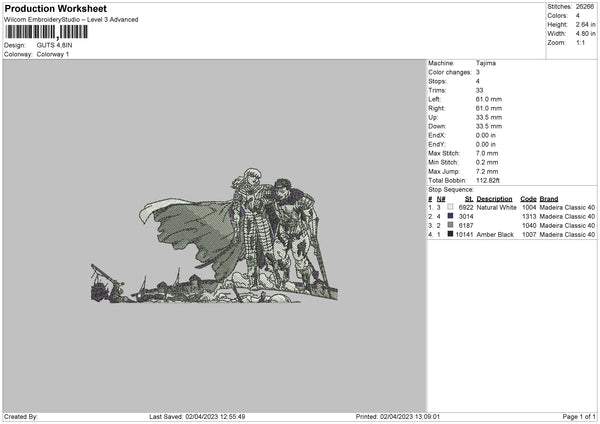Click the gray 1040 thread swatch

[x=450, y=225]
